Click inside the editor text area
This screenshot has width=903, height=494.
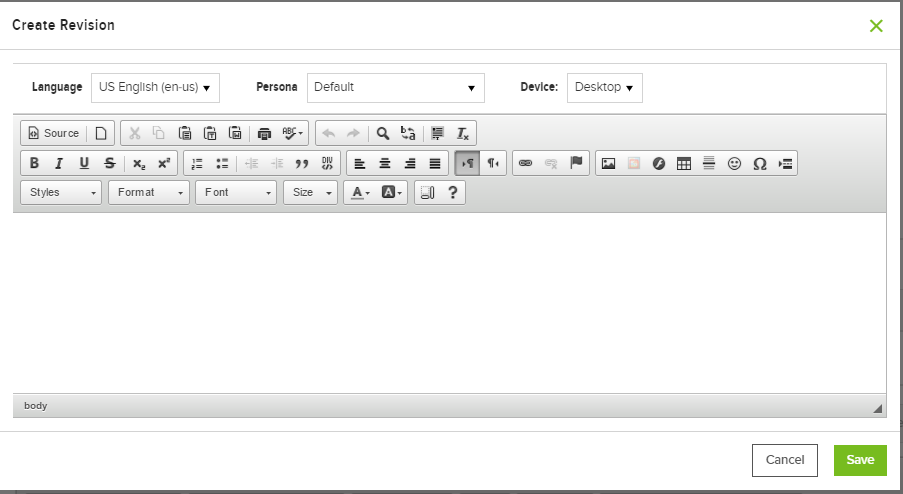click(x=449, y=303)
